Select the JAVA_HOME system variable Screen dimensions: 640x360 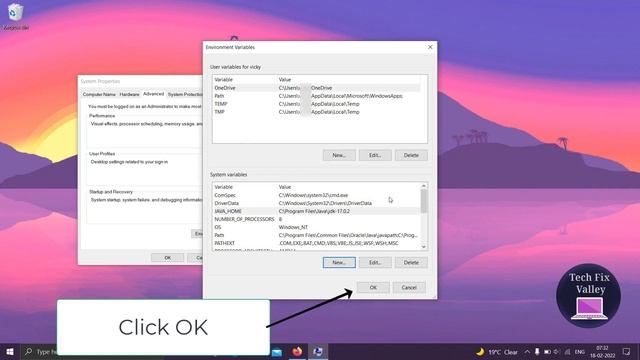tap(316, 211)
